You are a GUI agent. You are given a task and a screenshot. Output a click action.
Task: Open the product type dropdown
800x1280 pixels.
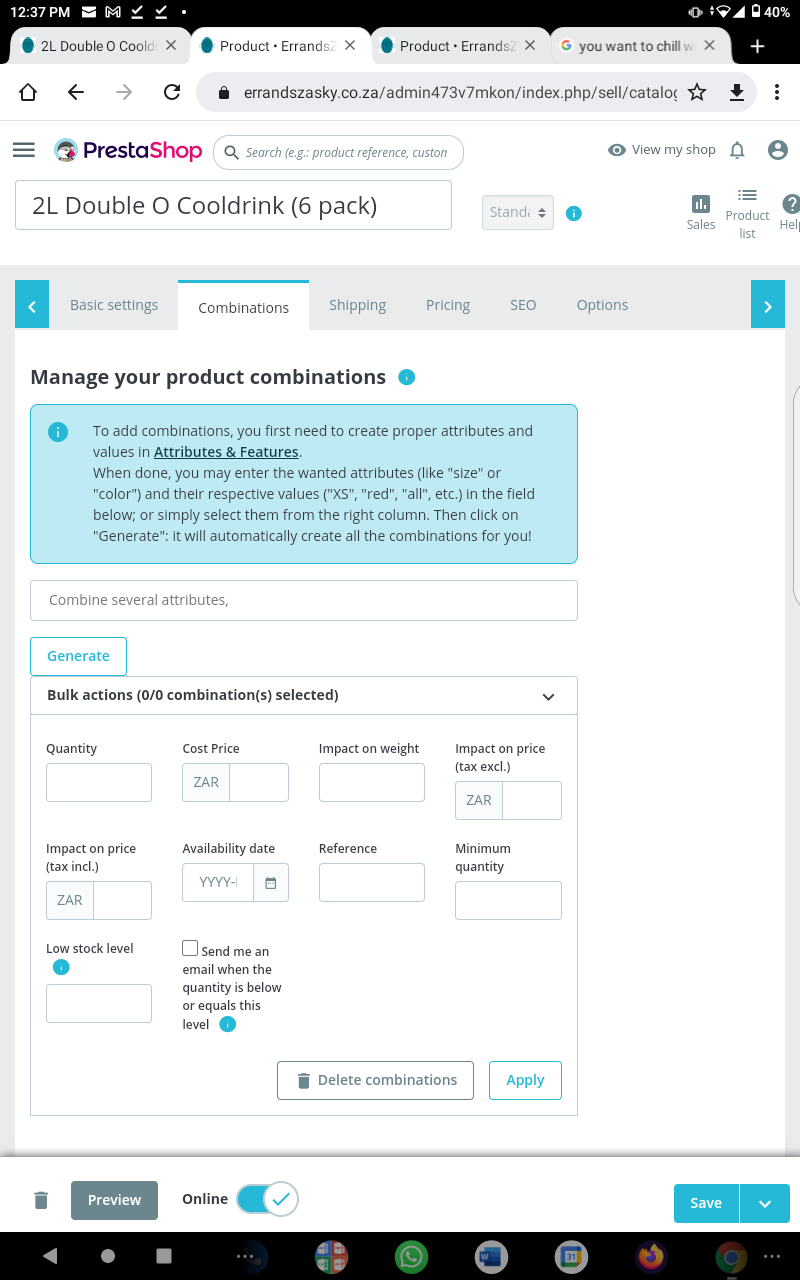coord(517,212)
